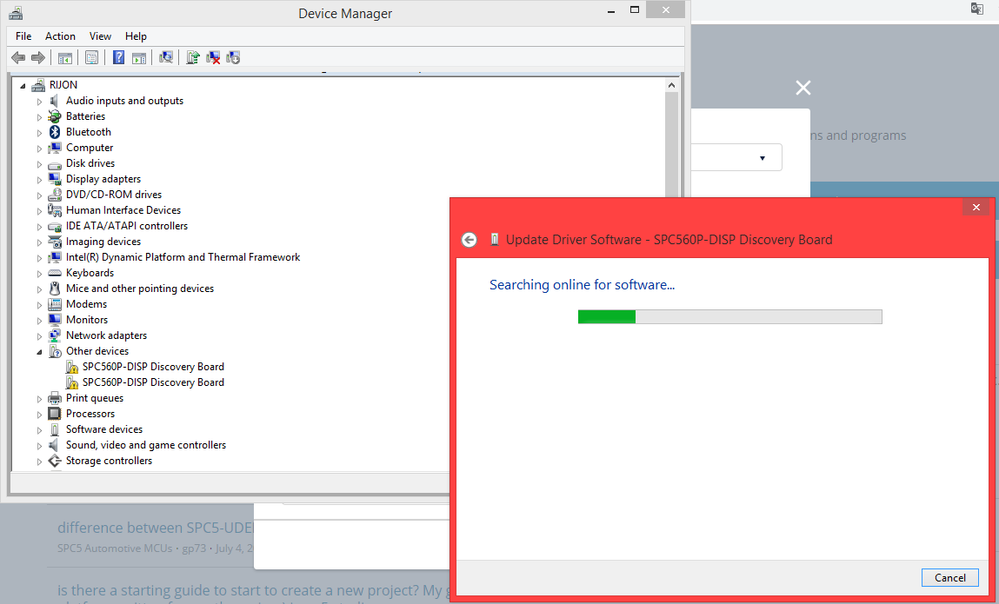Click Update Driver Software toolbar icon
This screenshot has width=999, height=604.
pos(193,58)
